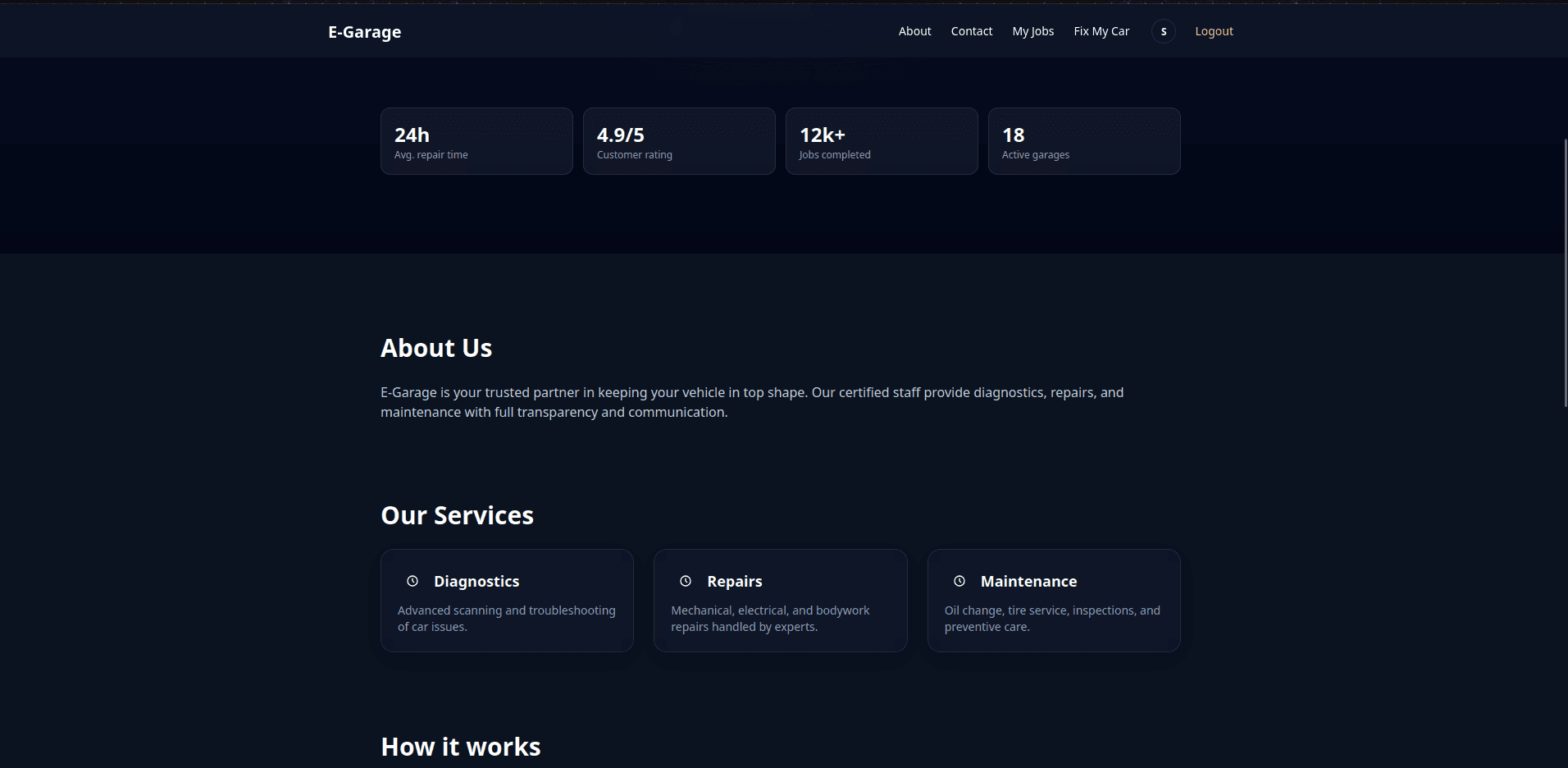Image resolution: width=1568 pixels, height=768 pixels.
Task: Click the 4.9/5 customer rating card
Action: coord(679,141)
